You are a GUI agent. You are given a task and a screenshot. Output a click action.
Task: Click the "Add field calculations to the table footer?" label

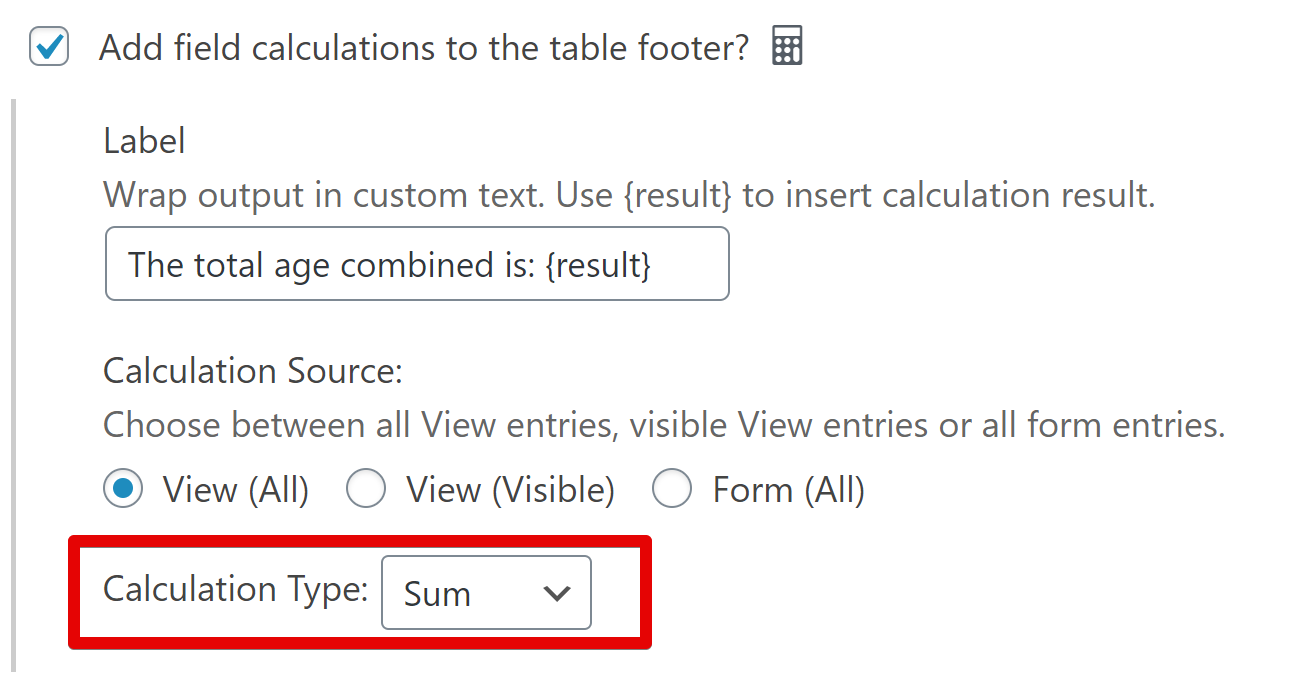(x=423, y=48)
